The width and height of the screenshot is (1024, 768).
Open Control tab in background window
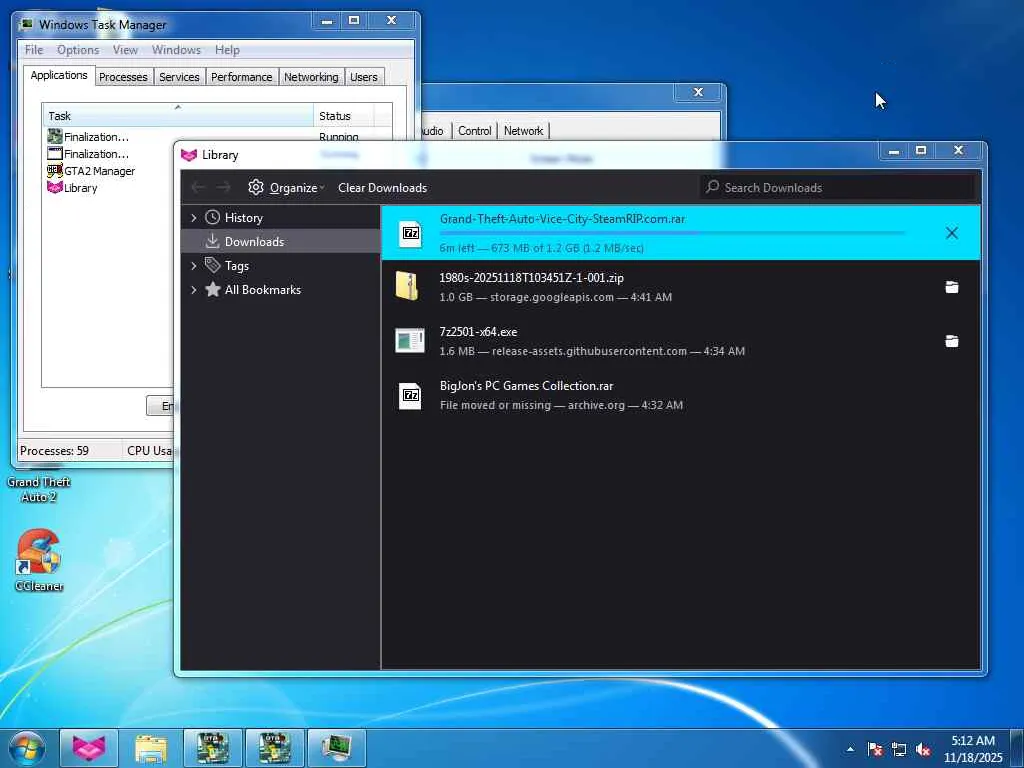(474, 131)
